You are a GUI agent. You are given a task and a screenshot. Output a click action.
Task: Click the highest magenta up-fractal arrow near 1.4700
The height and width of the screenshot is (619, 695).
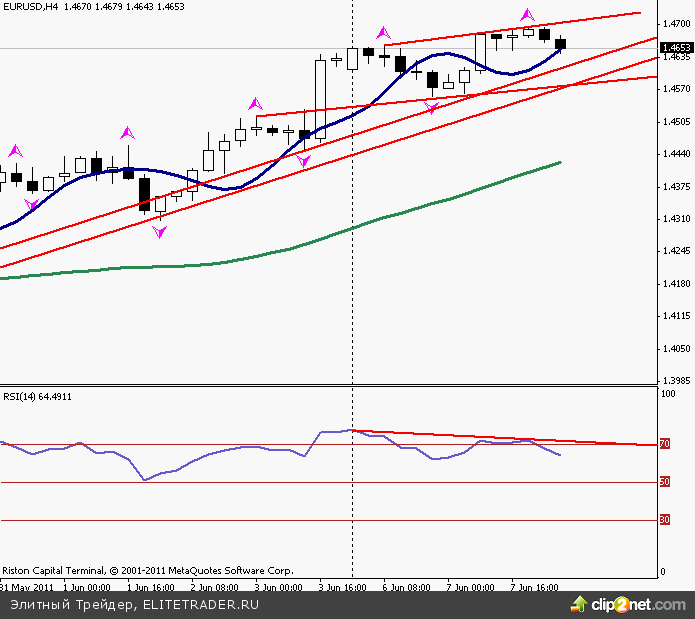coord(527,15)
